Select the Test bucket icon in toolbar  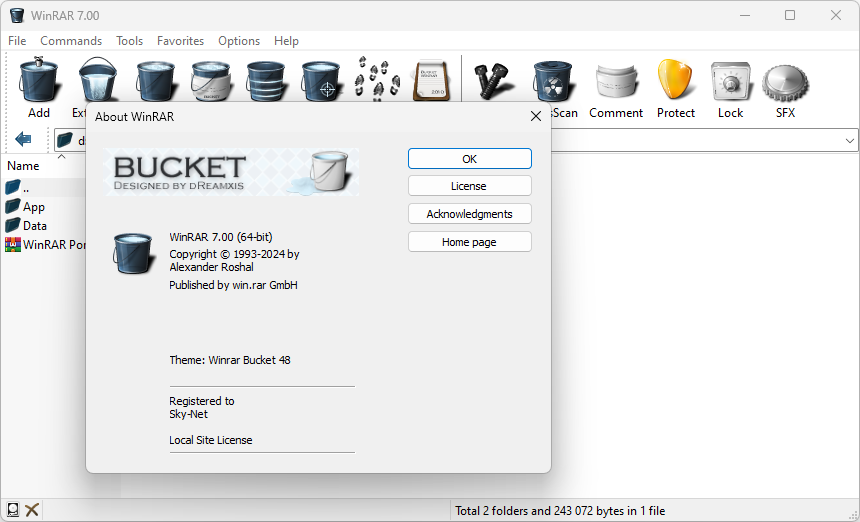point(156,81)
